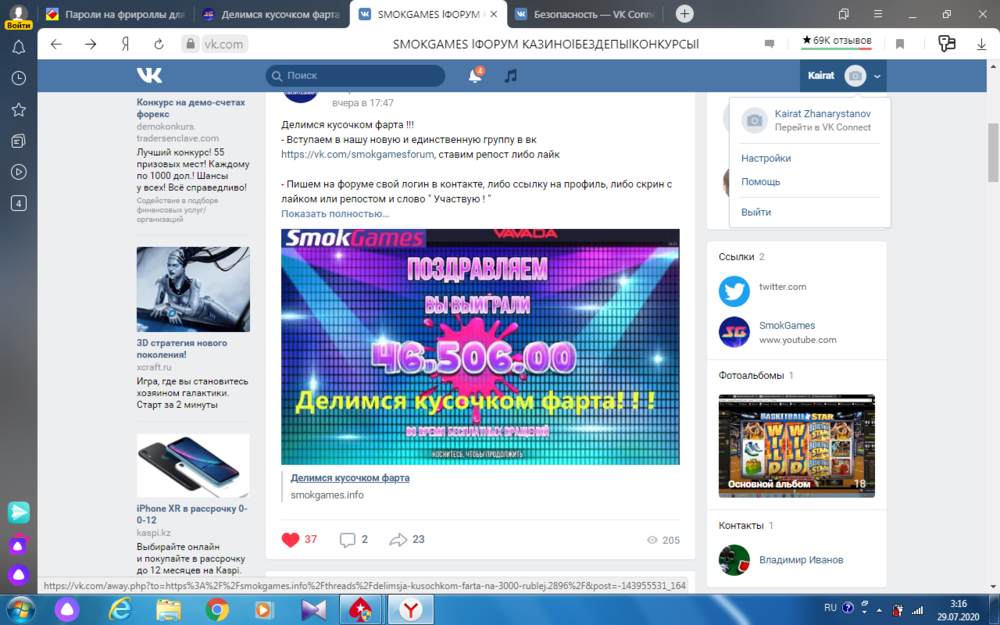Screen dimensions: 1000x625
Task: Select Помощь in the profile menu
Action: click(x=760, y=182)
